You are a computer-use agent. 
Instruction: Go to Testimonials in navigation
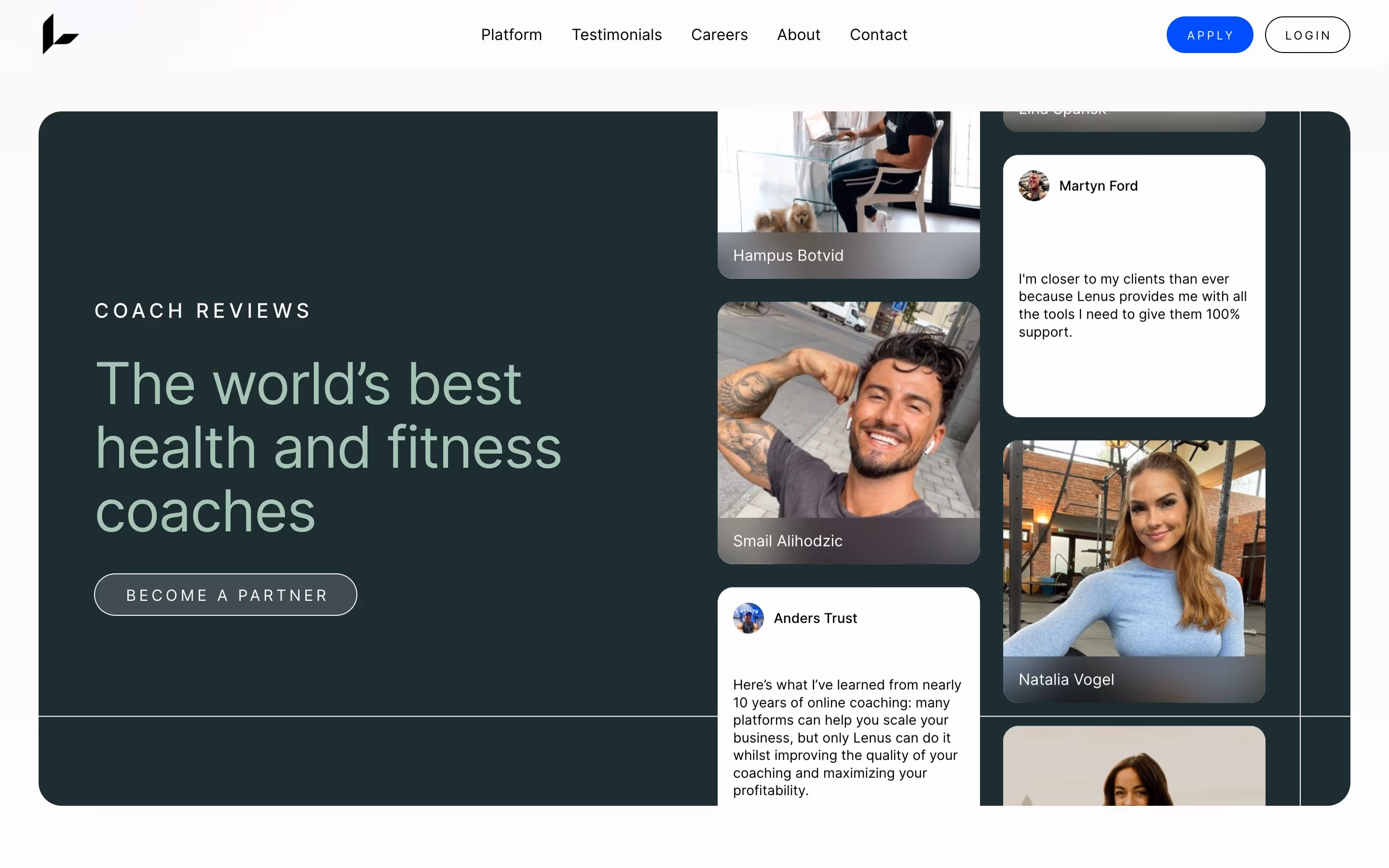[616, 35]
